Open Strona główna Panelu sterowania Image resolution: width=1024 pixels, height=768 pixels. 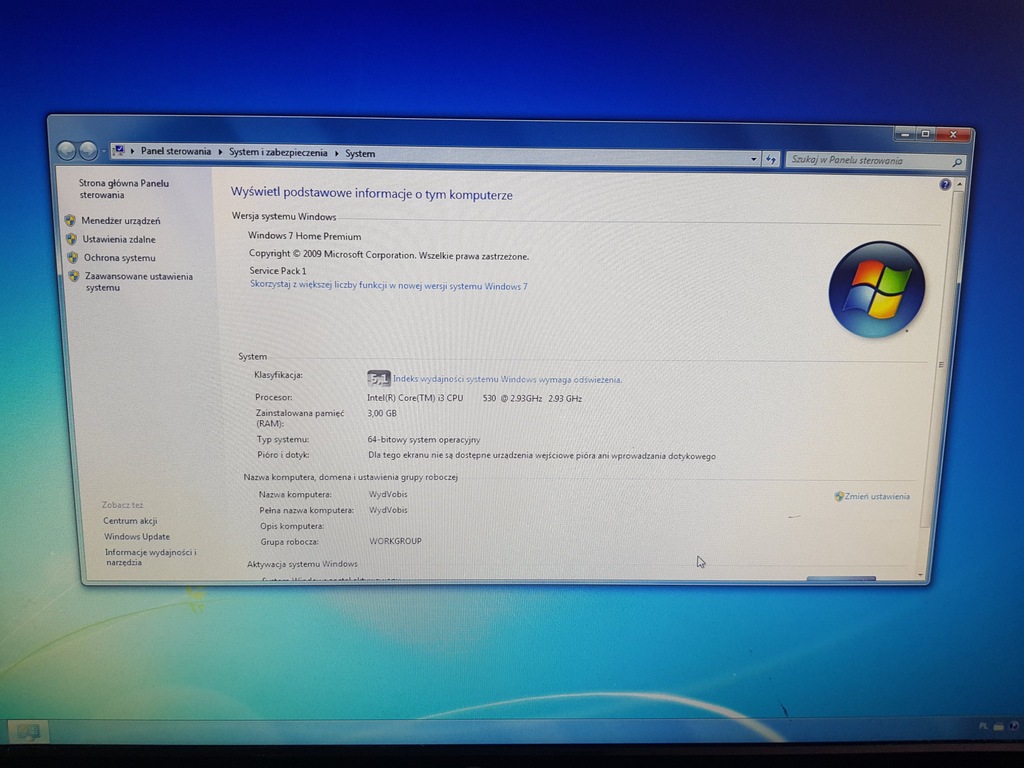coord(123,189)
